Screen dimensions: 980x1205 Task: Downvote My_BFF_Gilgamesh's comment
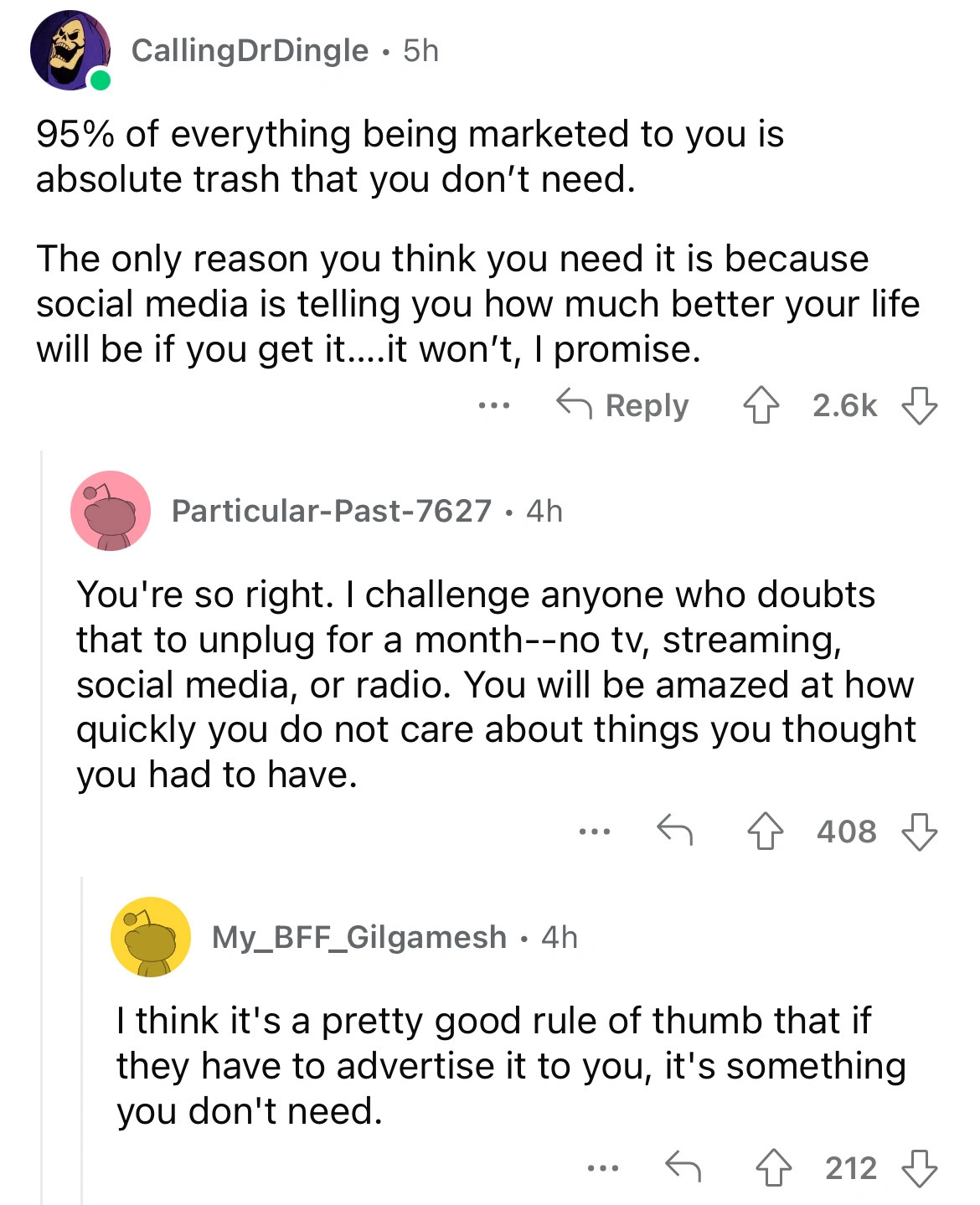pyautogui.click(x=919, y=1168)
